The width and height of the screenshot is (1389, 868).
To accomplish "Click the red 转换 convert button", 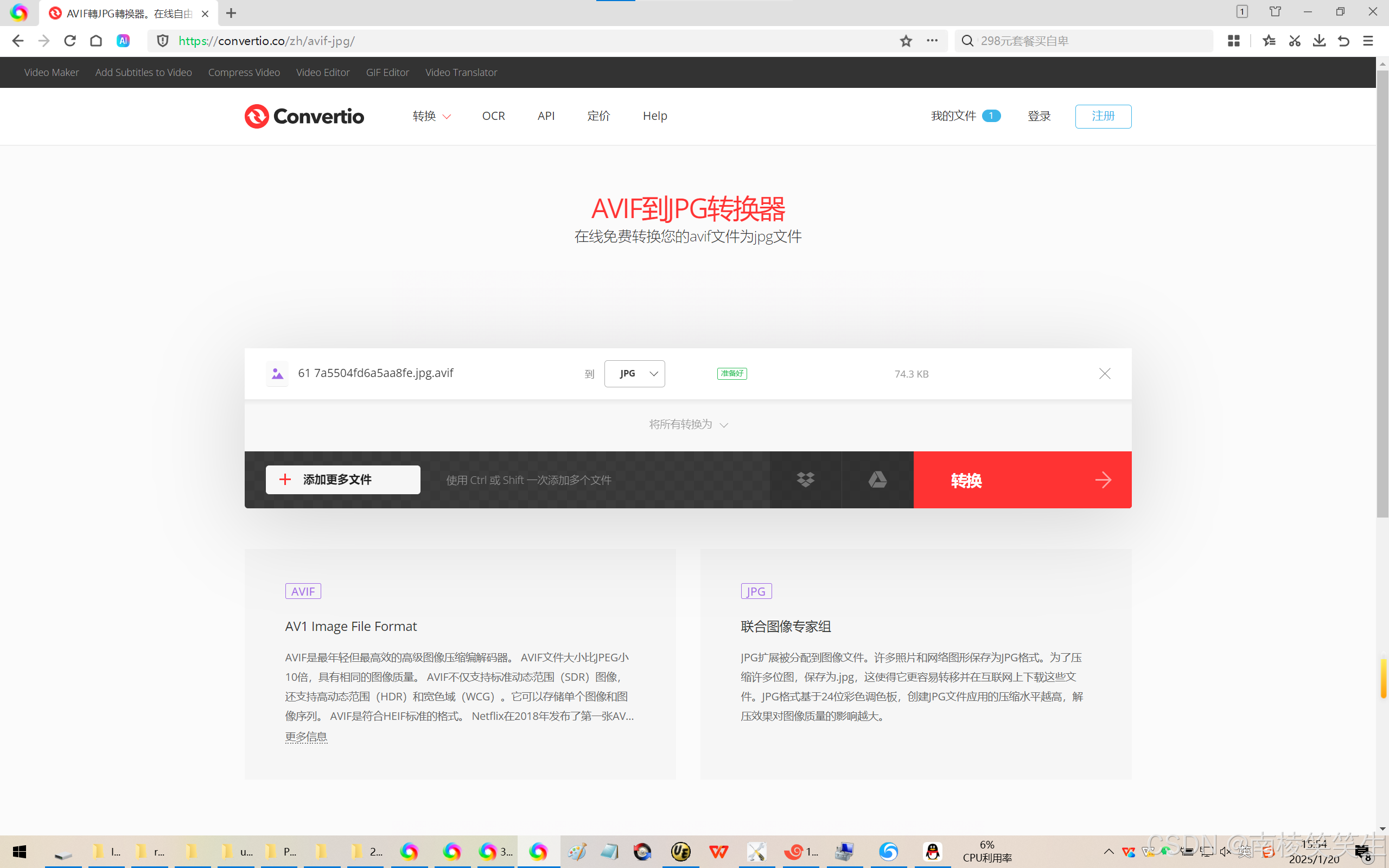I will (1022, 480).
